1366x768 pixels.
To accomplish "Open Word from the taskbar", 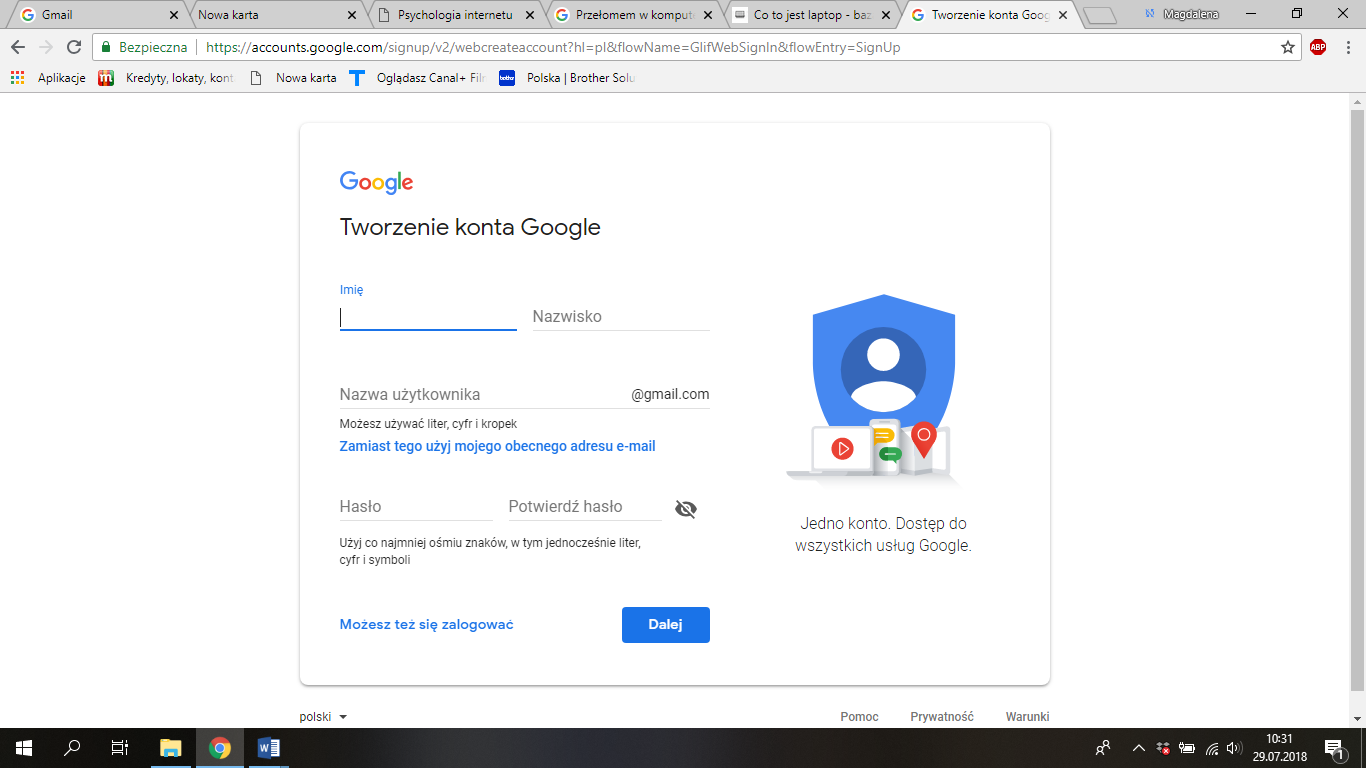I will click(x=268, y=748).
